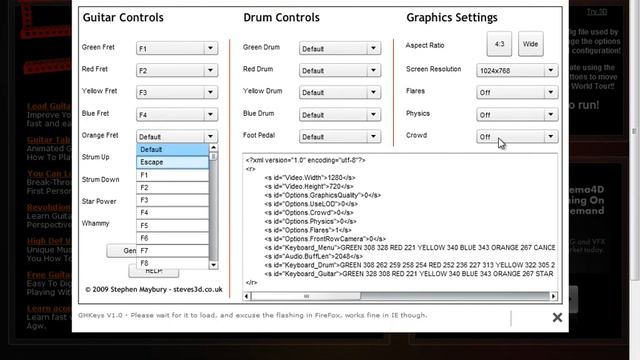The image size is (640, 360).
Task: Collapse the Orange Fret dropdown
Action: coord(177,136)
